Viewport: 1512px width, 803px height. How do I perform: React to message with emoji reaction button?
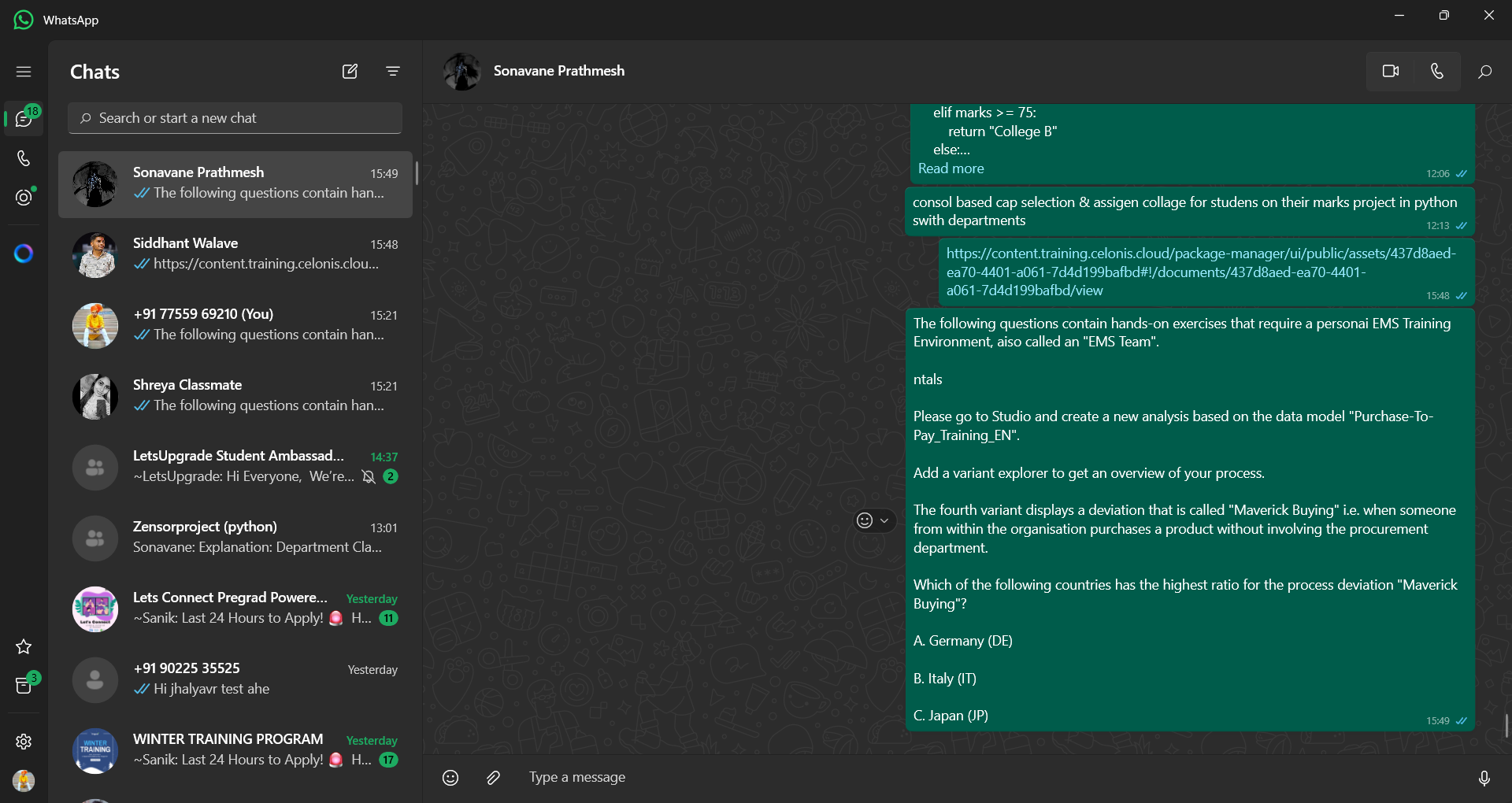pyautogui.click(x=865, y=520)
